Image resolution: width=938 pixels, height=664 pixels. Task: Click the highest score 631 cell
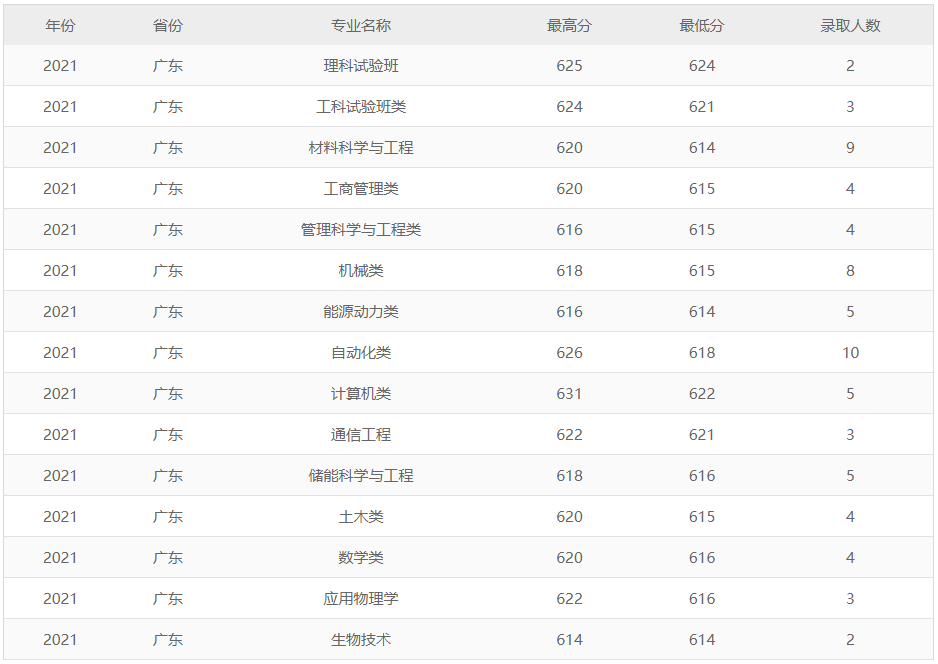569,394
